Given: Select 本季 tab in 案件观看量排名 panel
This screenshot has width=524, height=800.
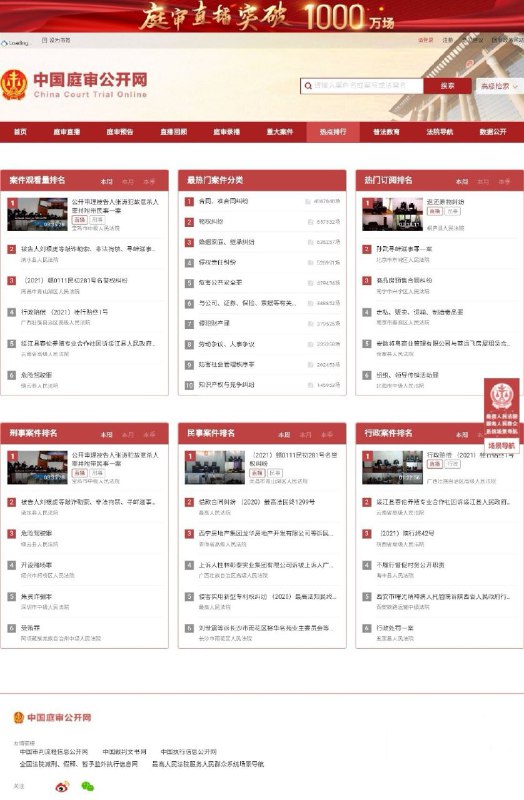Looking at the screenshot, I should point(149,181).
